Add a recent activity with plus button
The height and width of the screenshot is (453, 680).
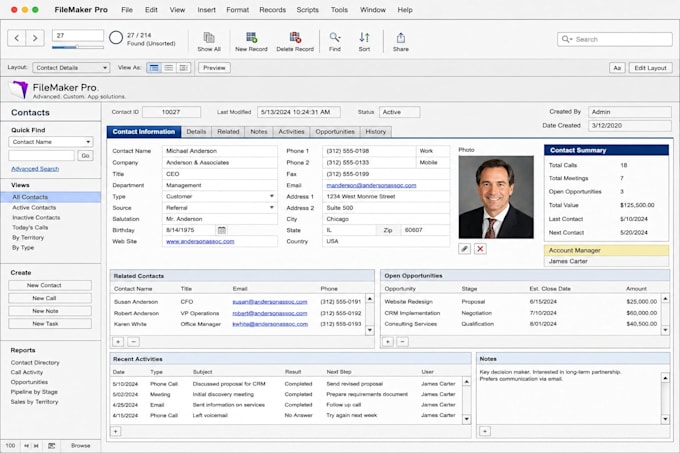pyautogui.click(x=116, y=431)
